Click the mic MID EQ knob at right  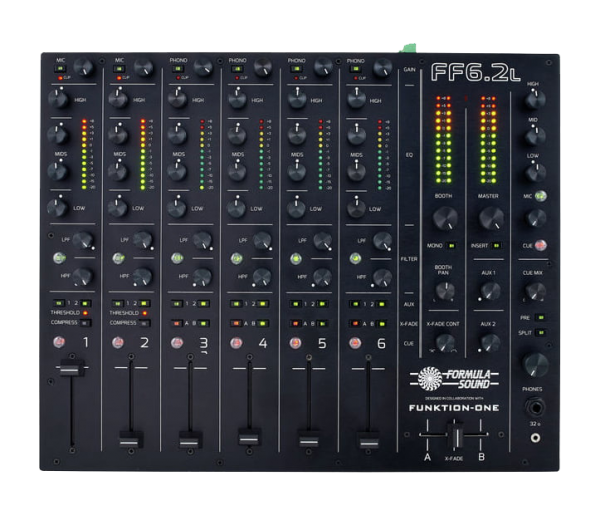pyautogui.click(x=535, y=136)
